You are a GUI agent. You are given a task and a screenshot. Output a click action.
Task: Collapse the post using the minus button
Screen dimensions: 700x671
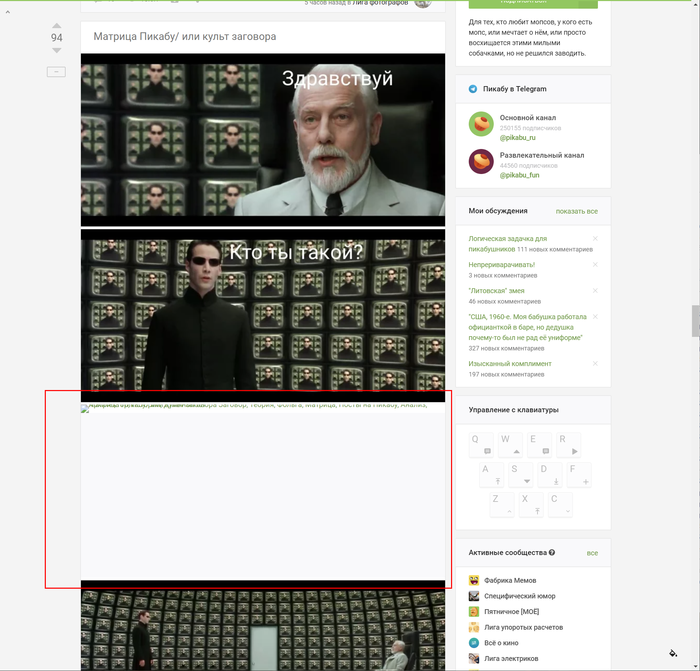click(57, 72)
